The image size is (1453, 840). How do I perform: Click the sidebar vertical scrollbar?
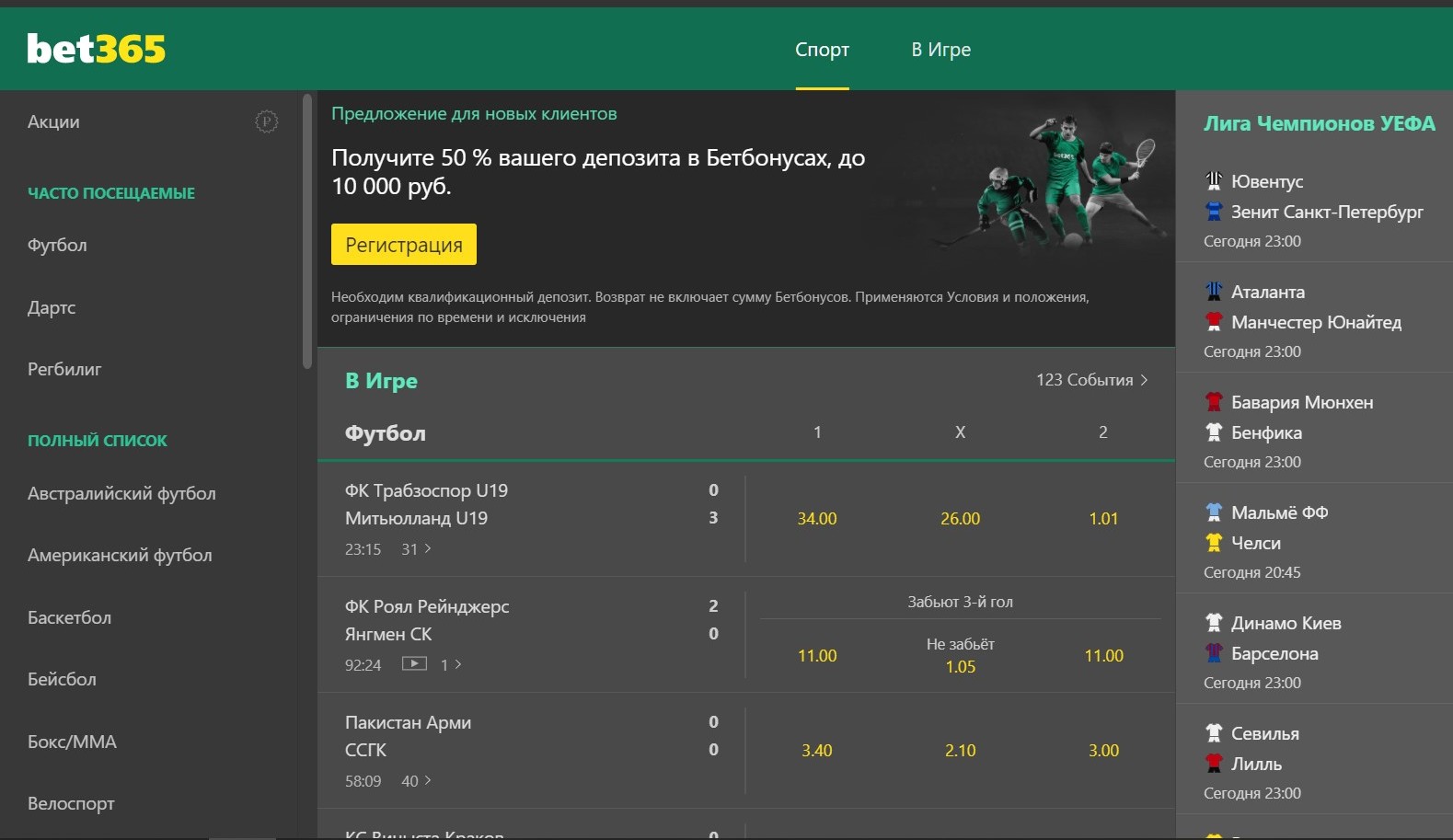click(307, 230)
